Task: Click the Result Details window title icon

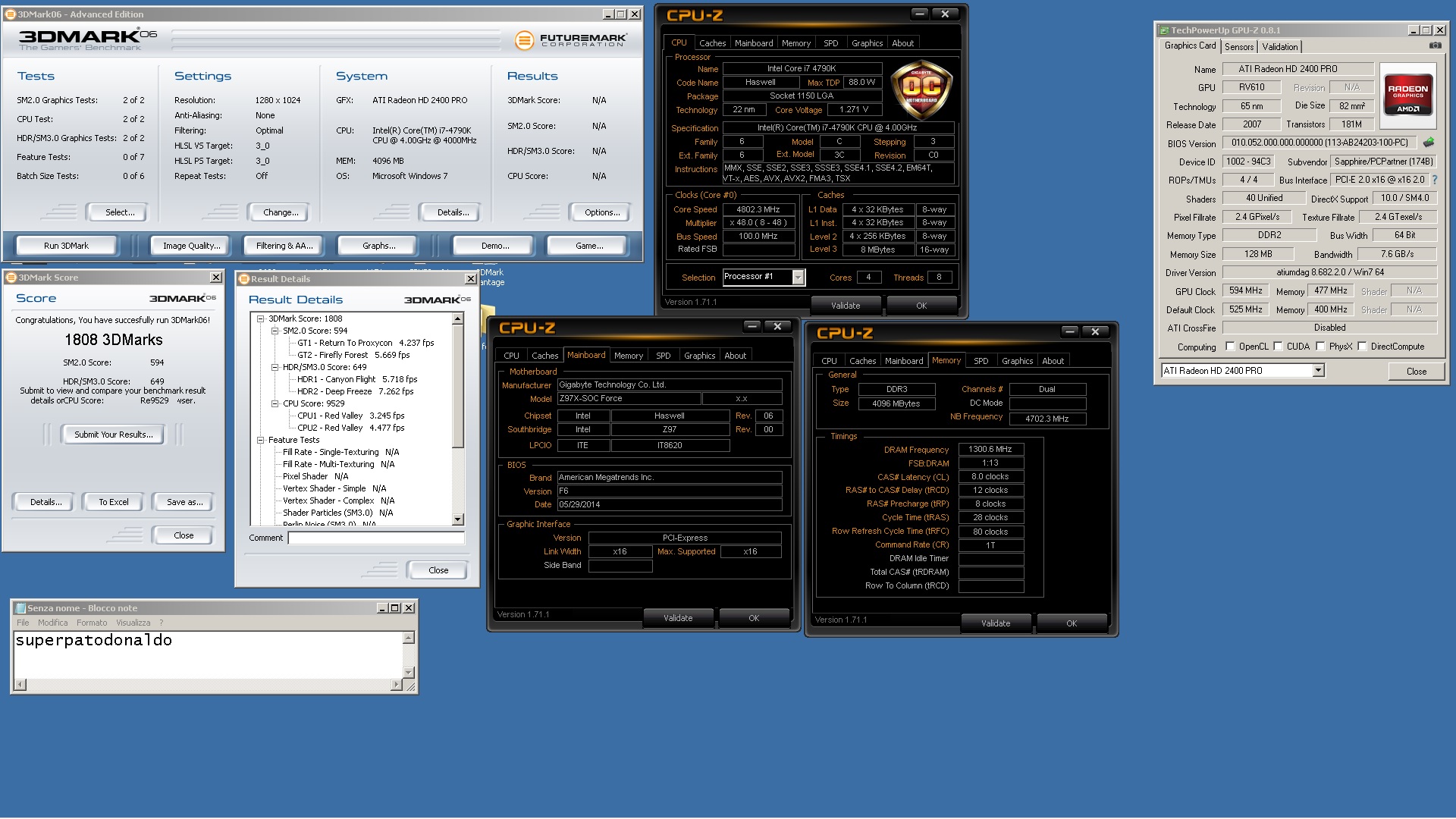Action: (x=244, y=279)
